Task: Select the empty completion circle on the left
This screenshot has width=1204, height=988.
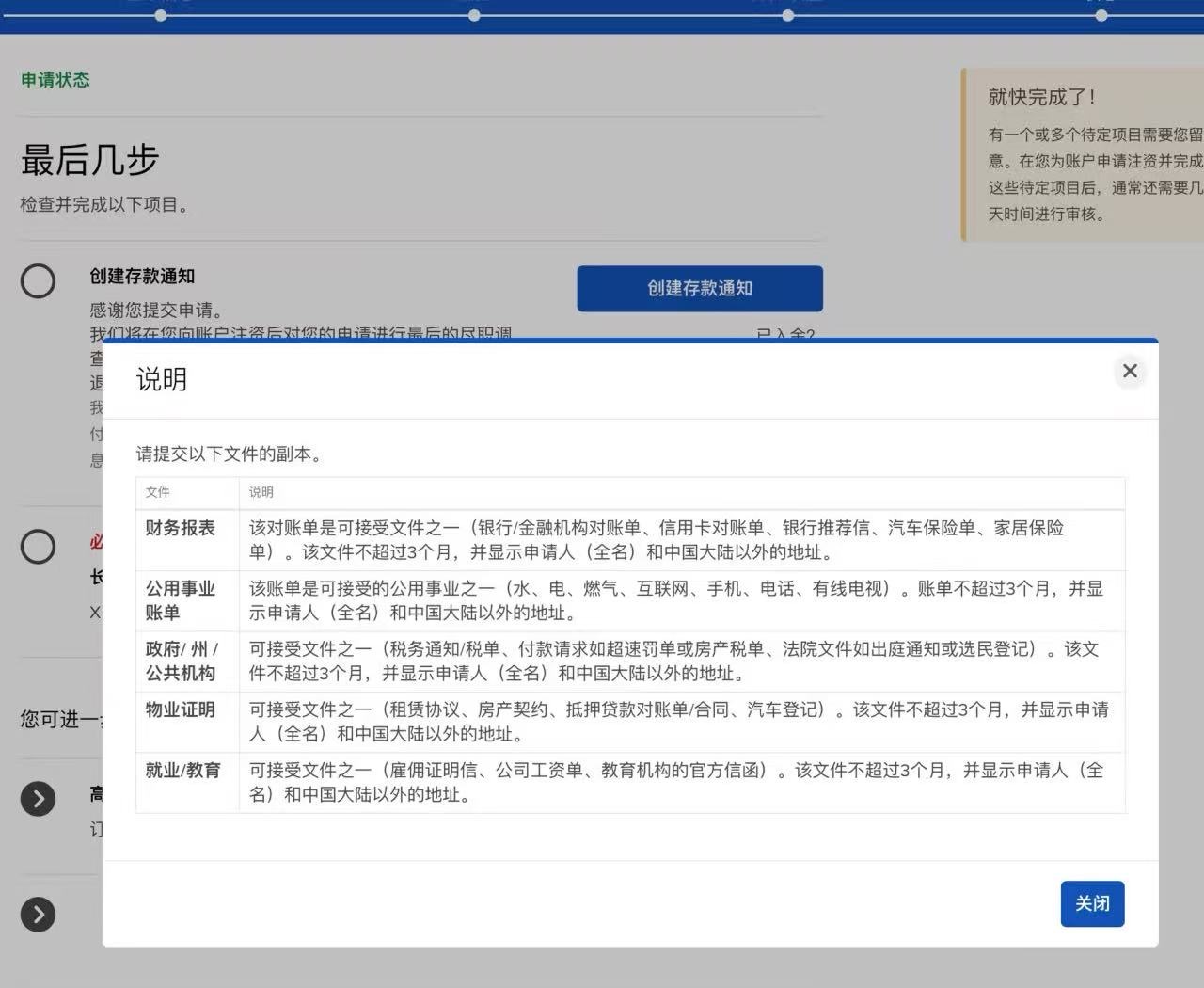Action: [38, 280]
